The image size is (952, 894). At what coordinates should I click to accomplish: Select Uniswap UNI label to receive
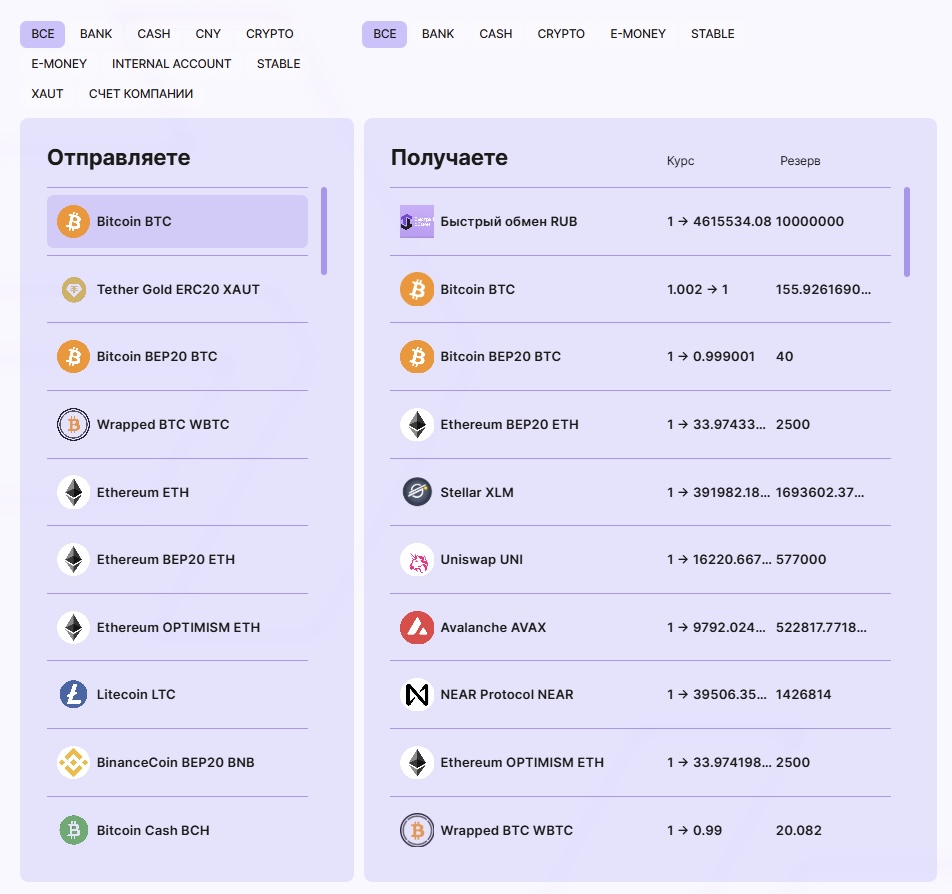point(481,560)
